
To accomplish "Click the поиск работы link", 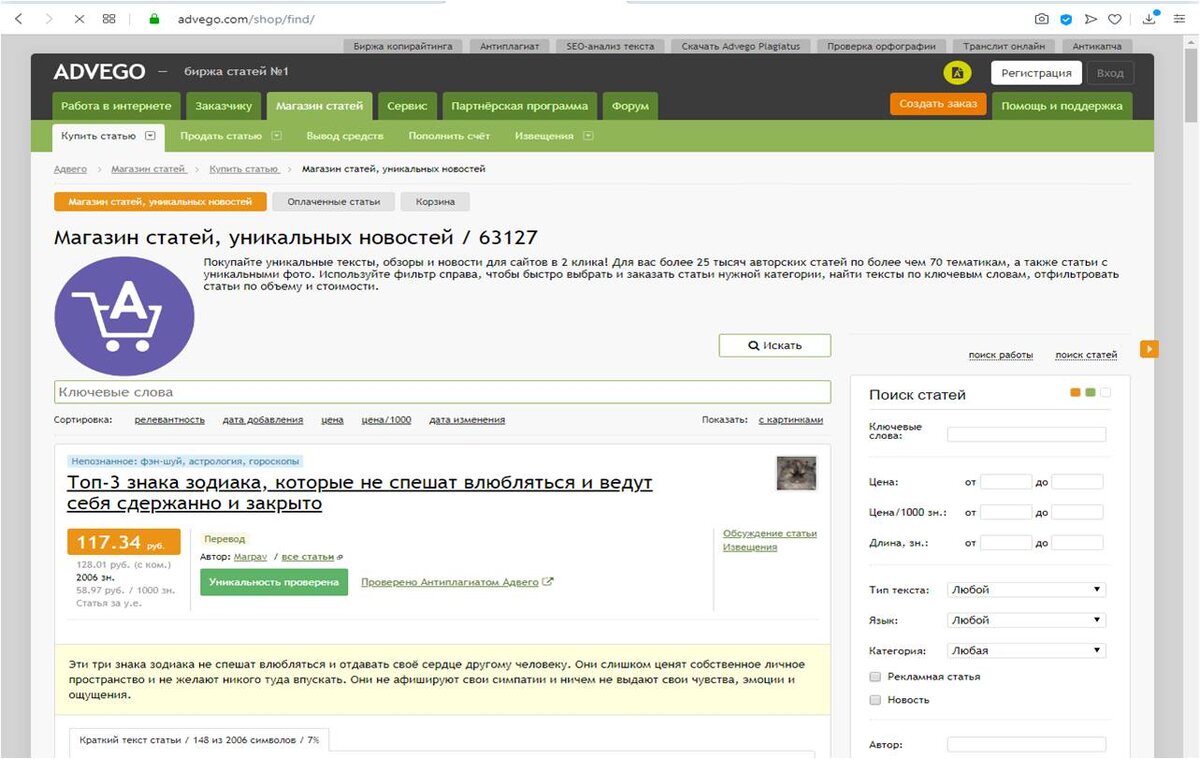I will pyautogui.click(x=1001, y=355).
